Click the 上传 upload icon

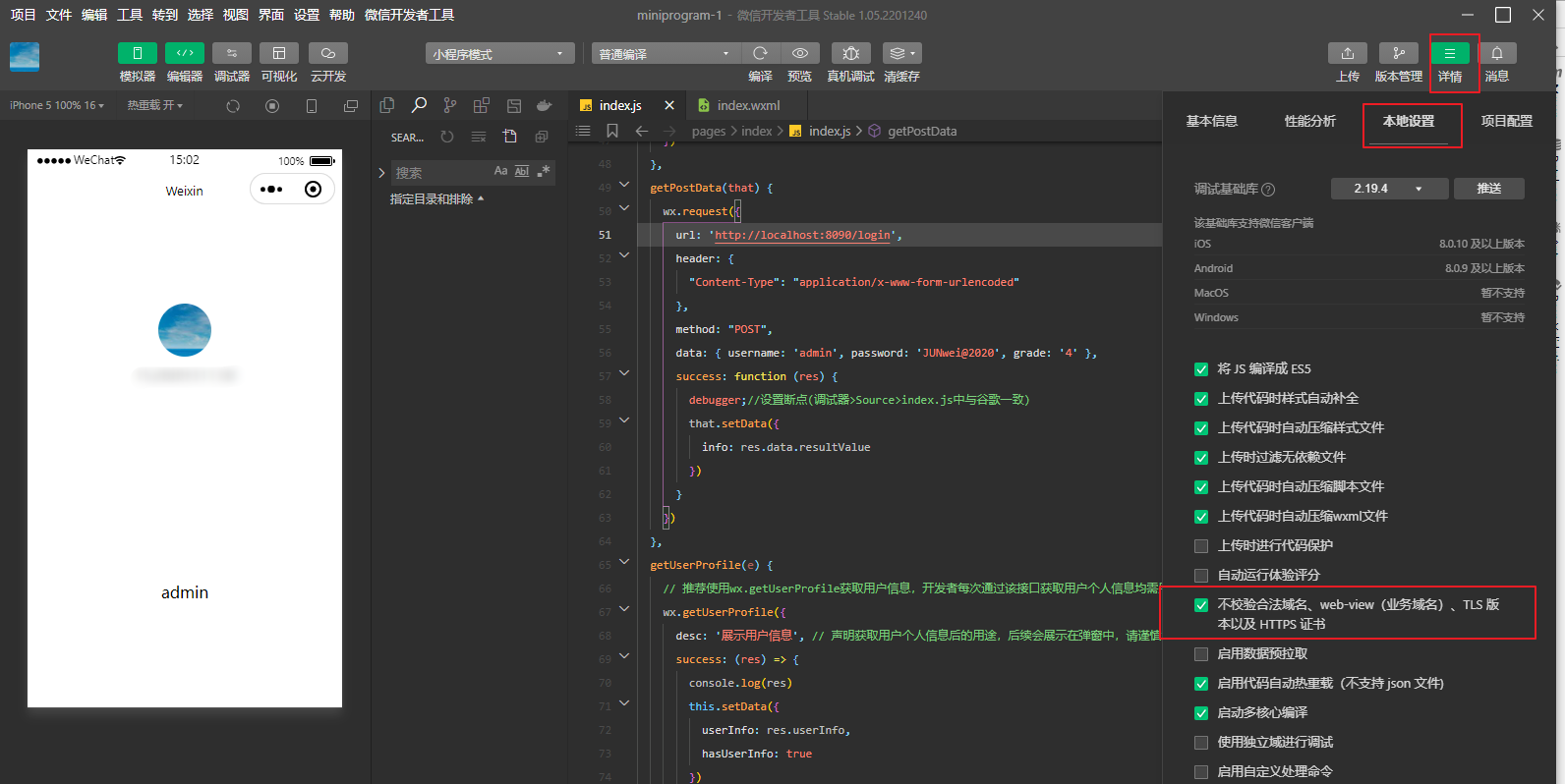(x=1347, y=53)
